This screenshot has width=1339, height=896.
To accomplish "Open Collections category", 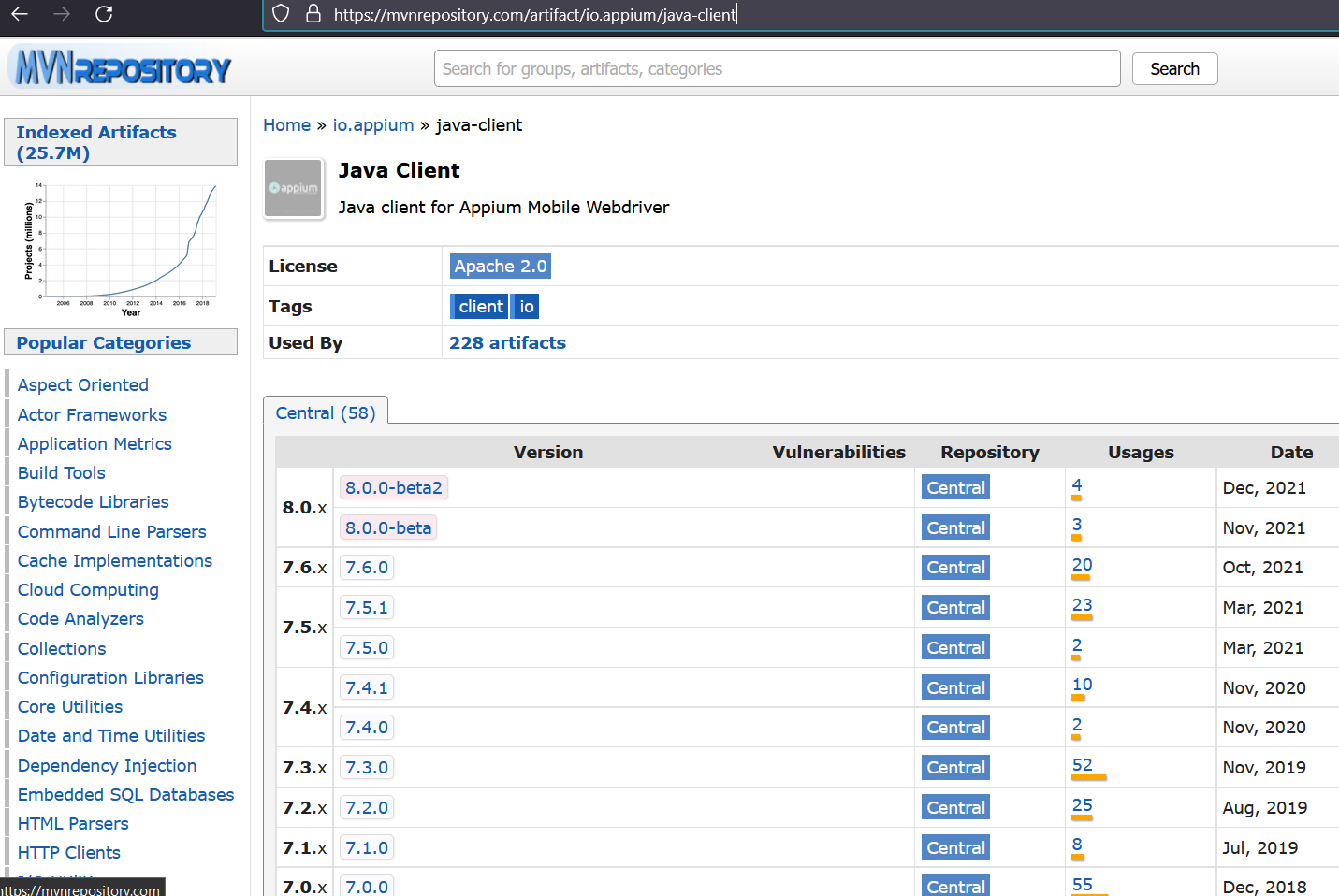I will (62, 649).
